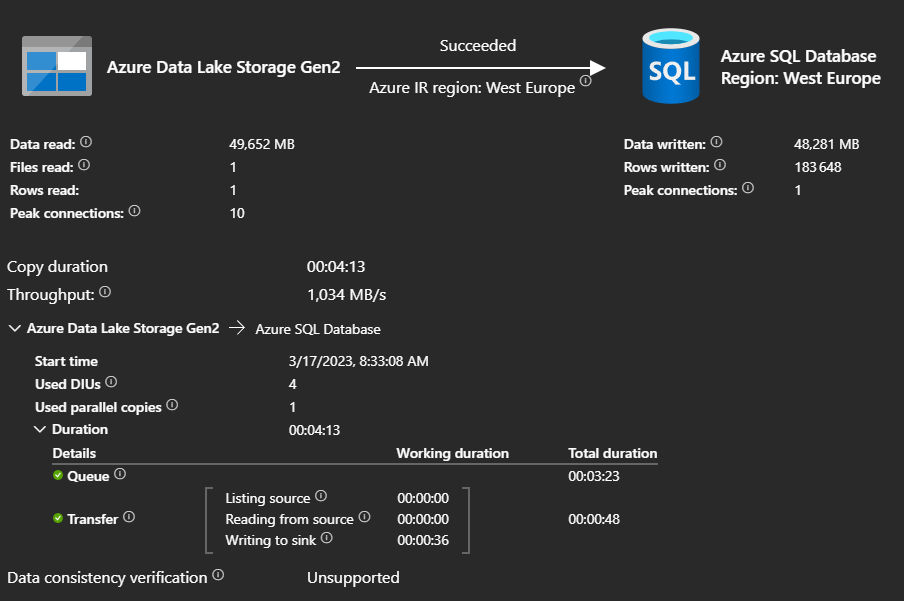904x601 pixels.
Task: Click info icon beside Used parallel copies
Action: (x=172, y=405)
